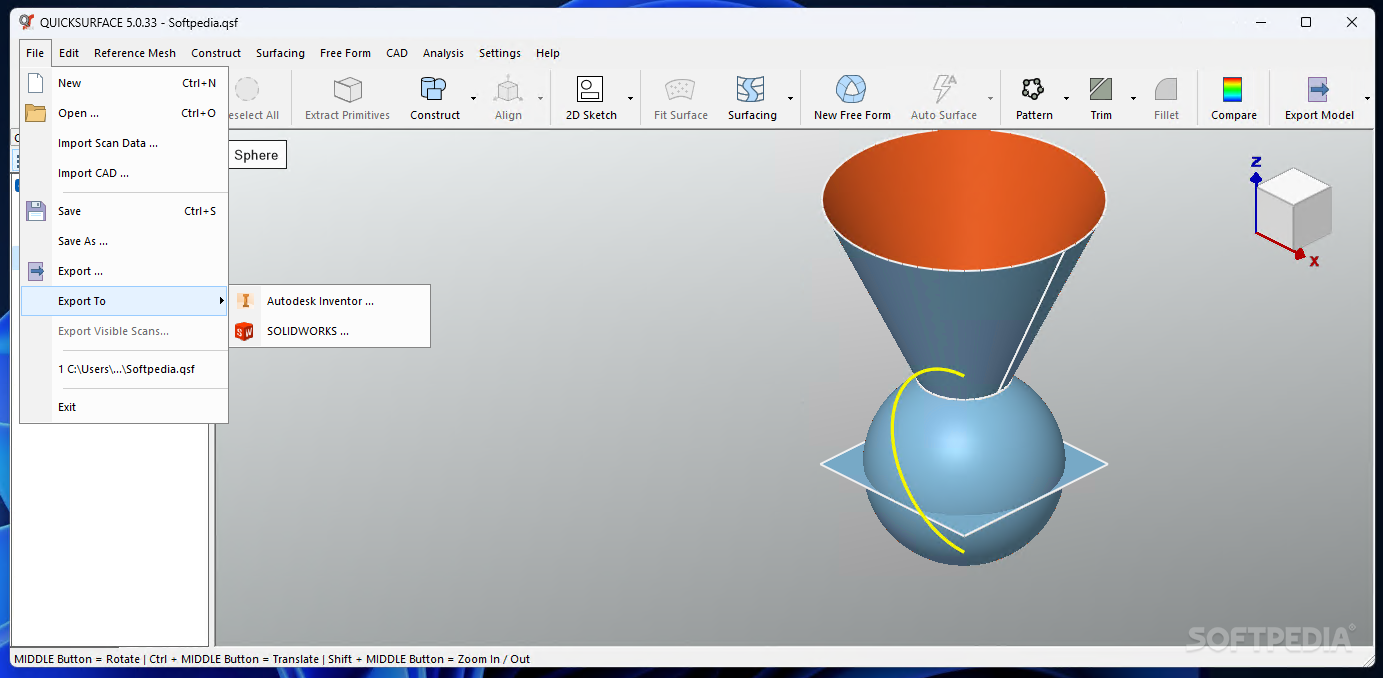The image size is (1383, 678).
Task: Click the Export Model icon
Action: coord(1319,90)
